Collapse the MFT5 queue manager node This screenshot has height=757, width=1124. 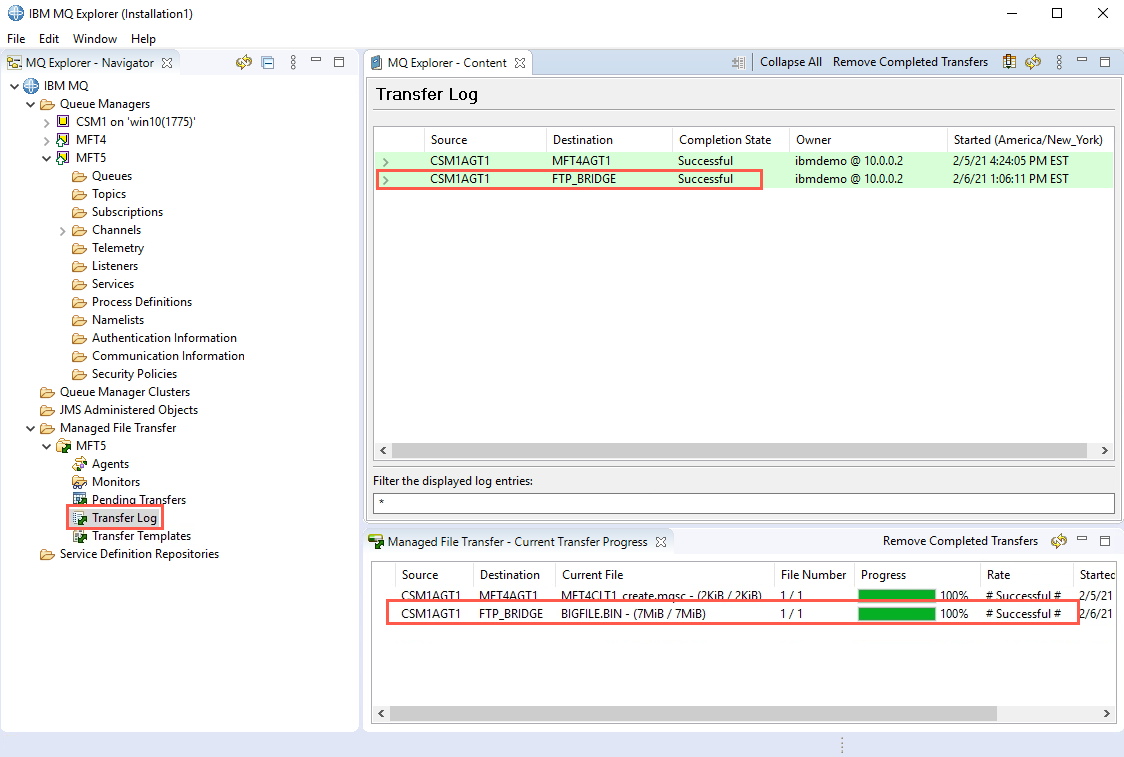[47, 158]
